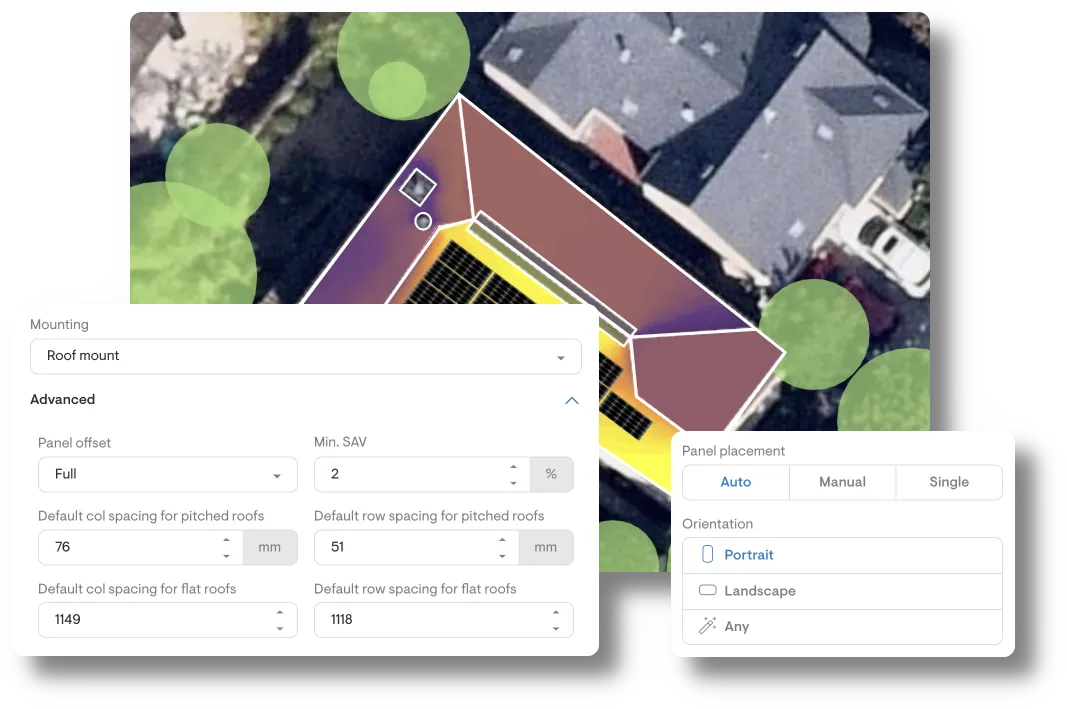1067x709 pixels.
Task: Increase pitched roof row spacing value
Action: point(502,540)
